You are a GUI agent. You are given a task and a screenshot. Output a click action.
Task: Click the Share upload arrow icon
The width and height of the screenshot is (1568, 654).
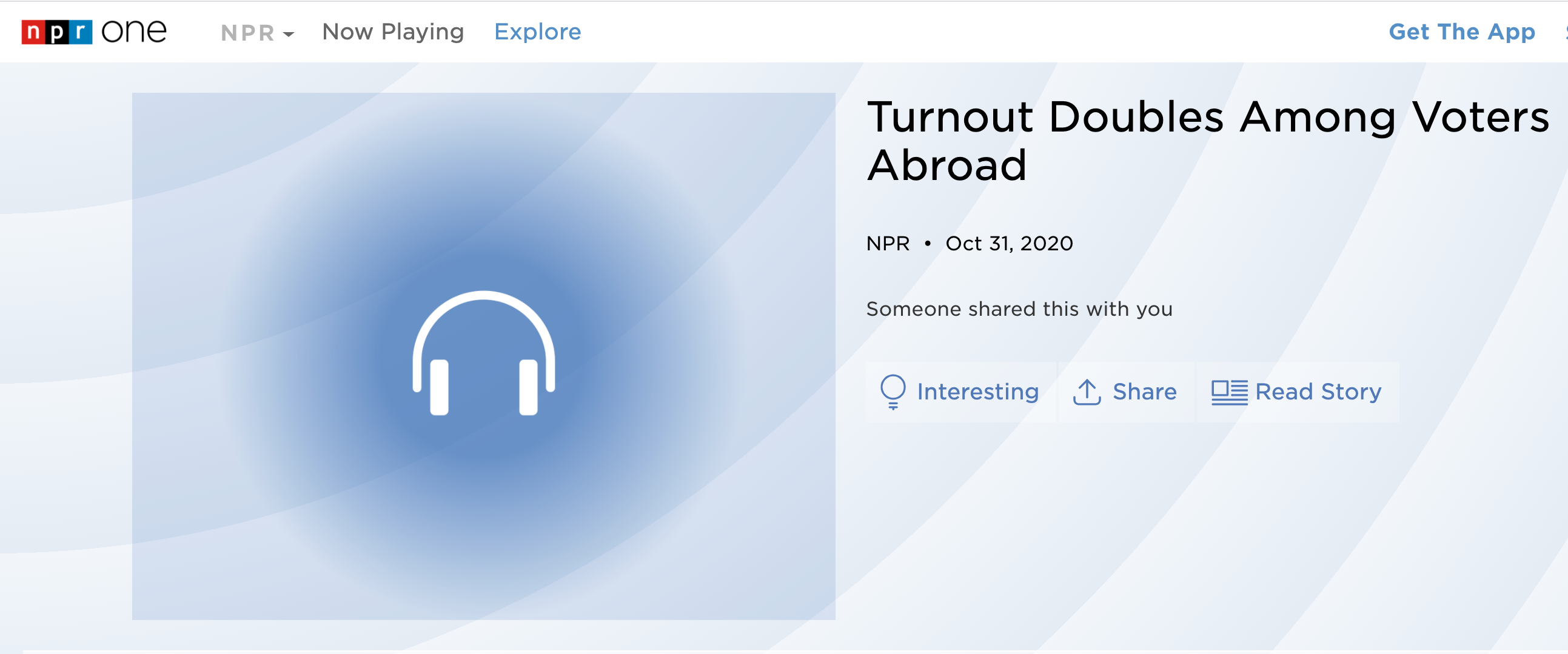pyautogui.click(x=1086, y=391)
